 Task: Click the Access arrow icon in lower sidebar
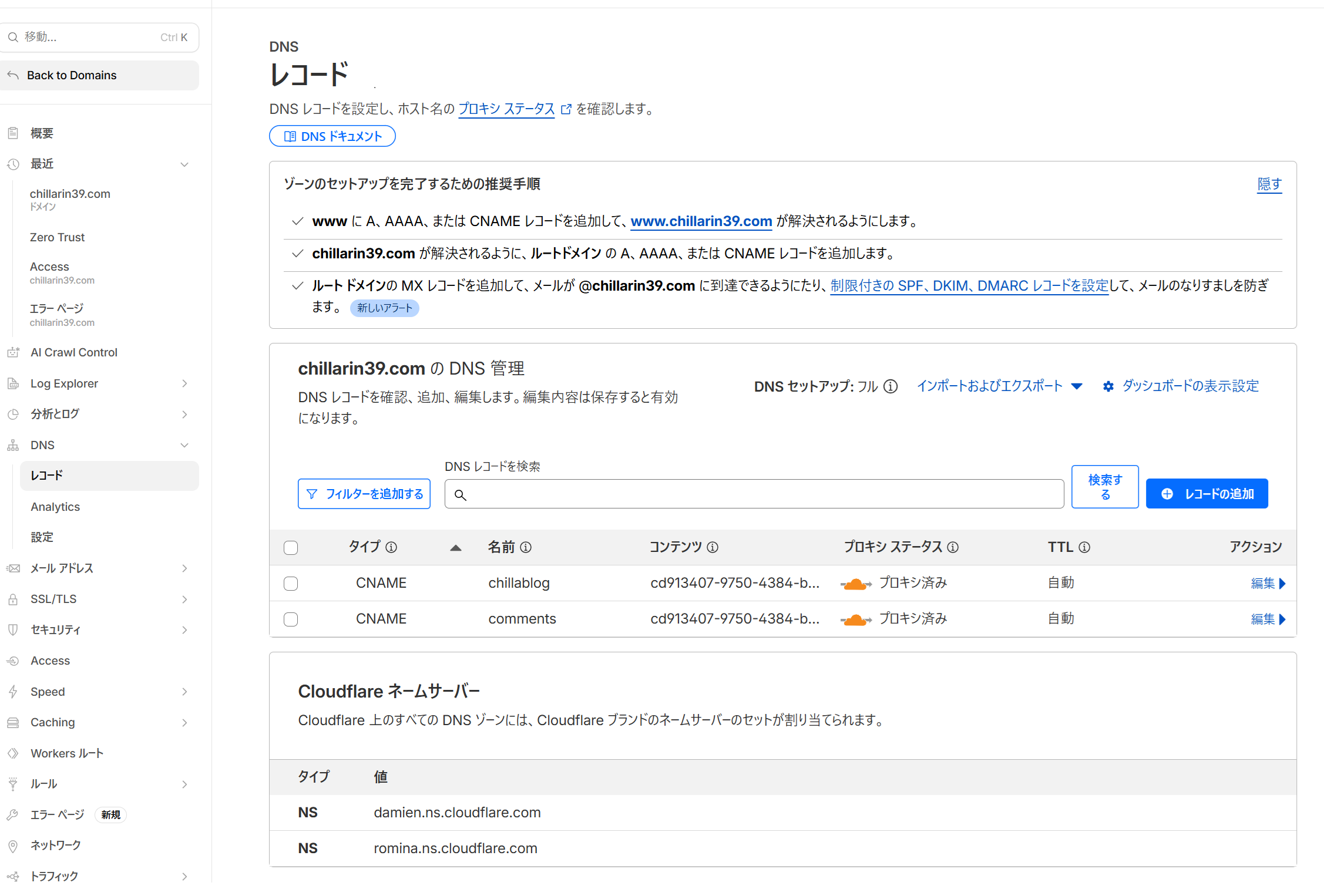pyautogui.click(x=13, y=661)
